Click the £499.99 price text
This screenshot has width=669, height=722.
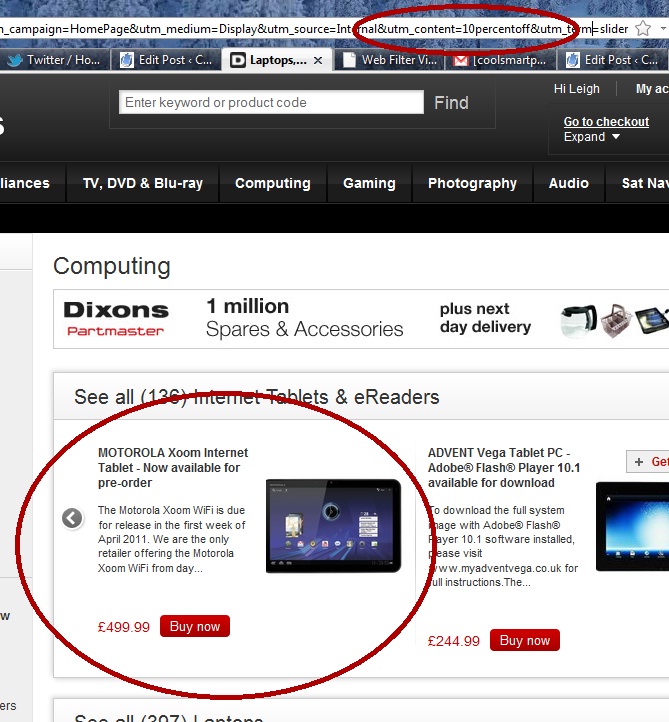(x=124, y=627)
